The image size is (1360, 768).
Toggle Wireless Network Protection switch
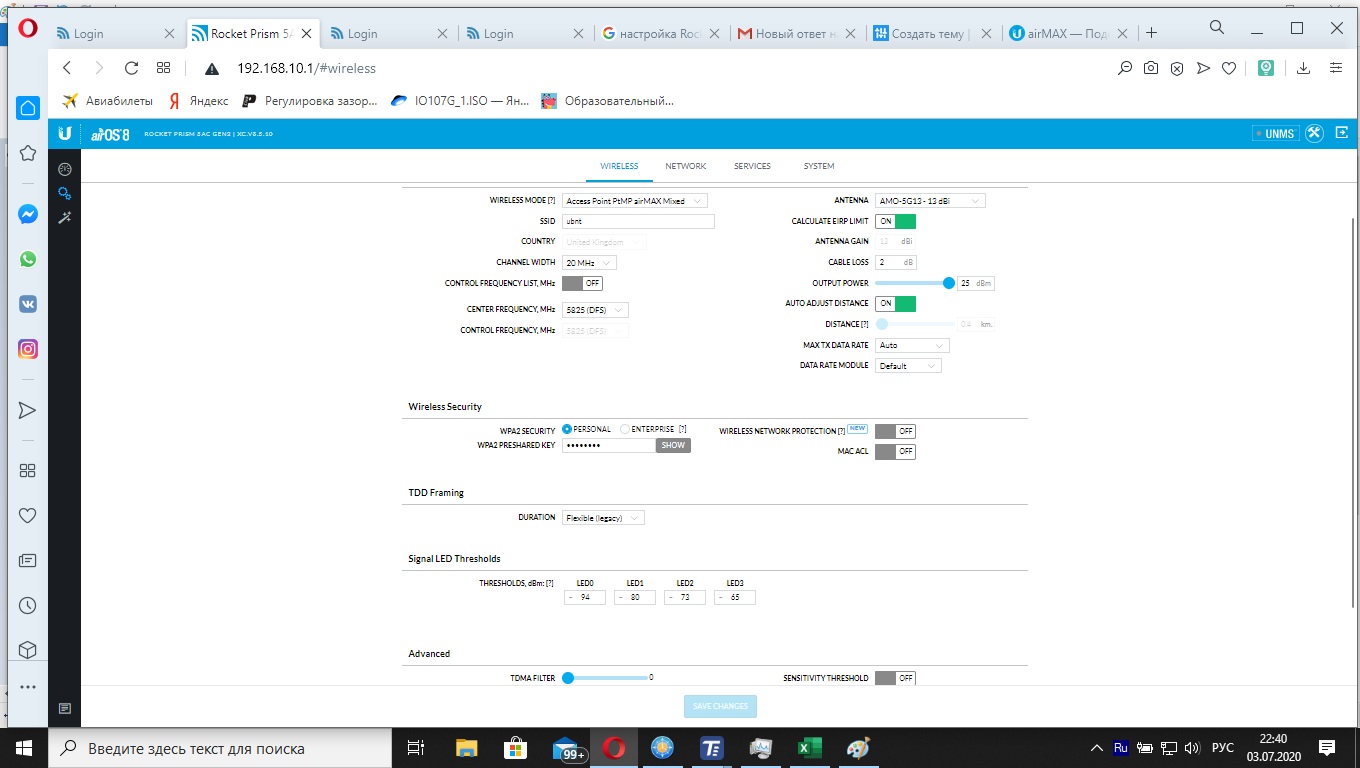[895, 431]
